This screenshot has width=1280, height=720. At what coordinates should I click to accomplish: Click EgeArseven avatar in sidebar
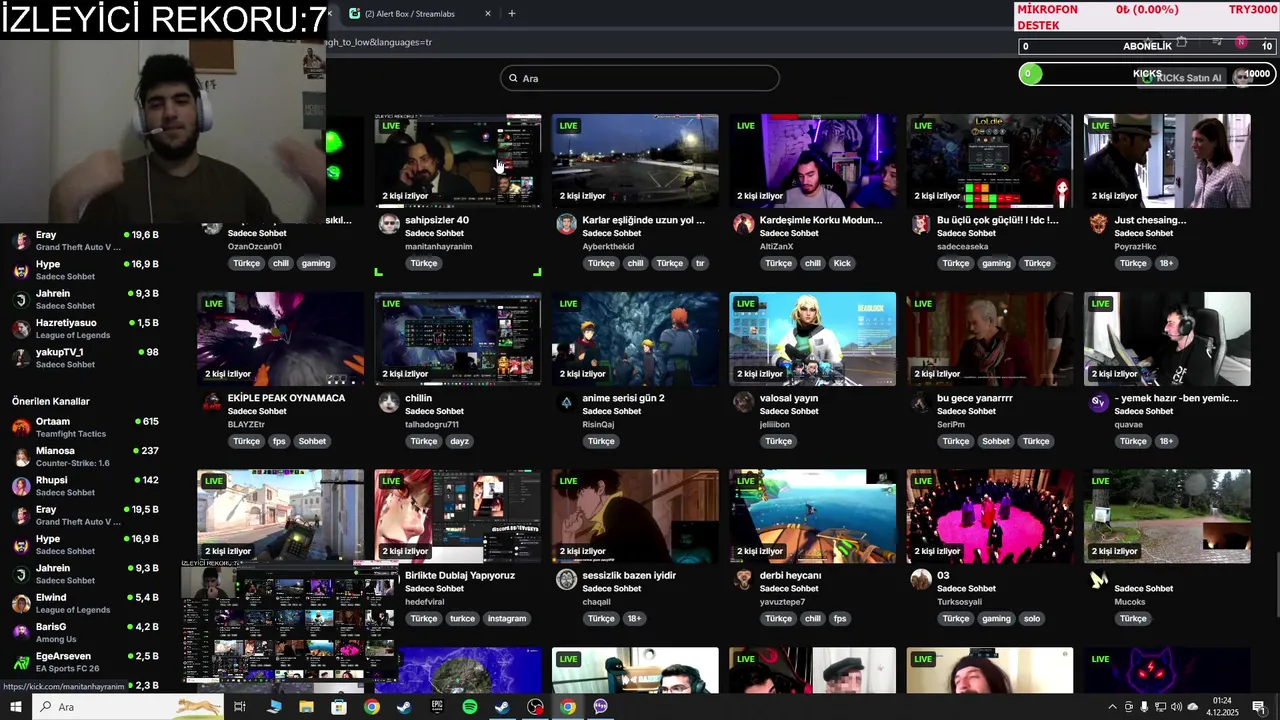[21, 662]
